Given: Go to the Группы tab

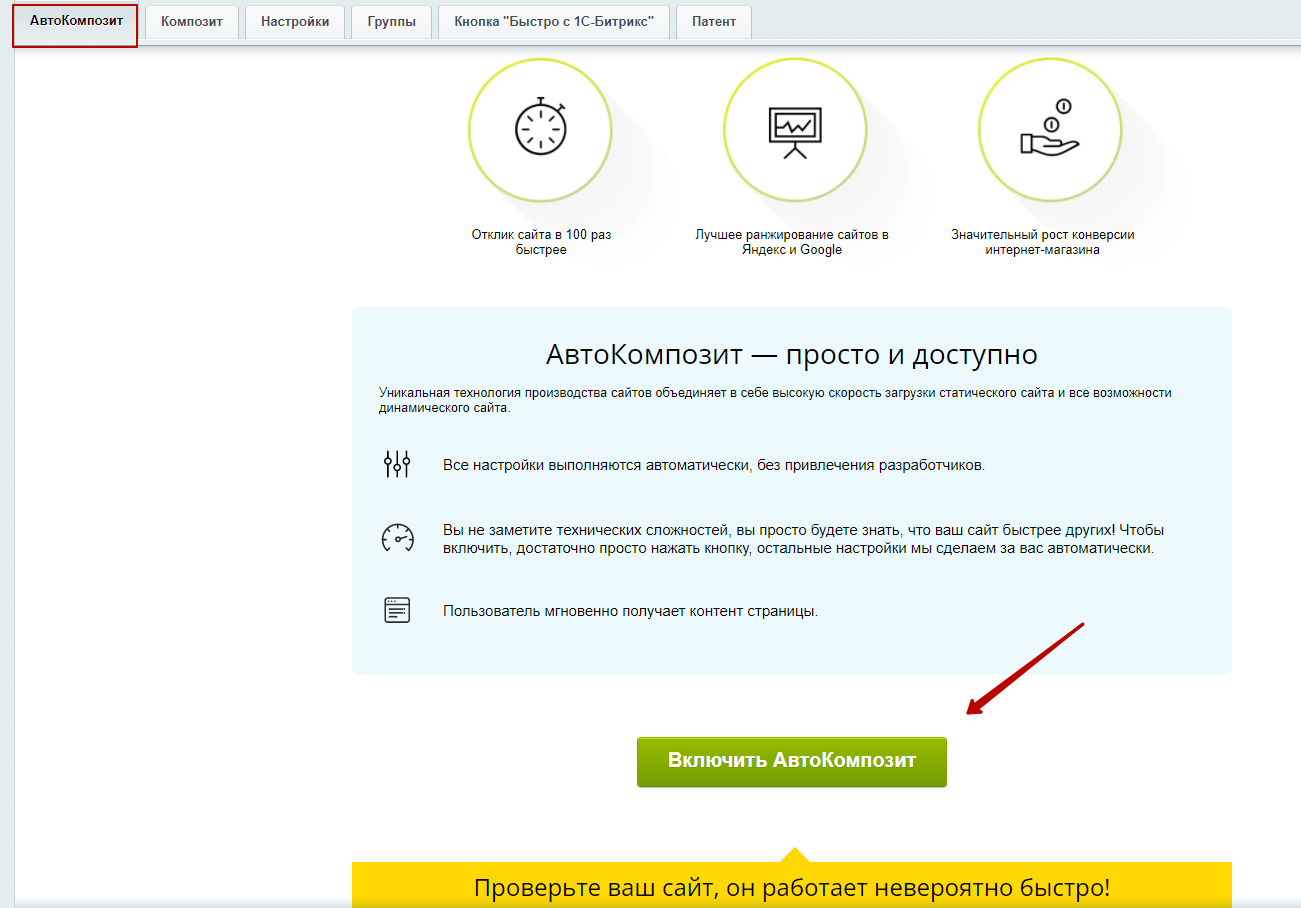Looking at the screenshot, I should pos(391,22).
